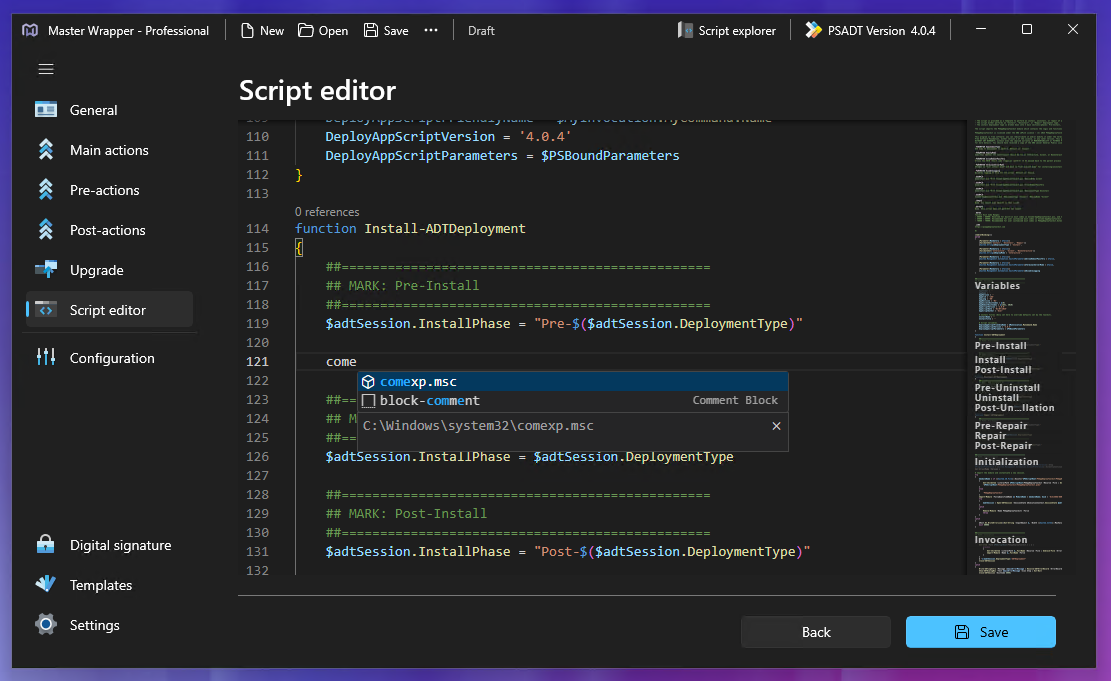1111x681 pixels.
Task: Click the Configuration sliders icon
Action: (46, 358)
